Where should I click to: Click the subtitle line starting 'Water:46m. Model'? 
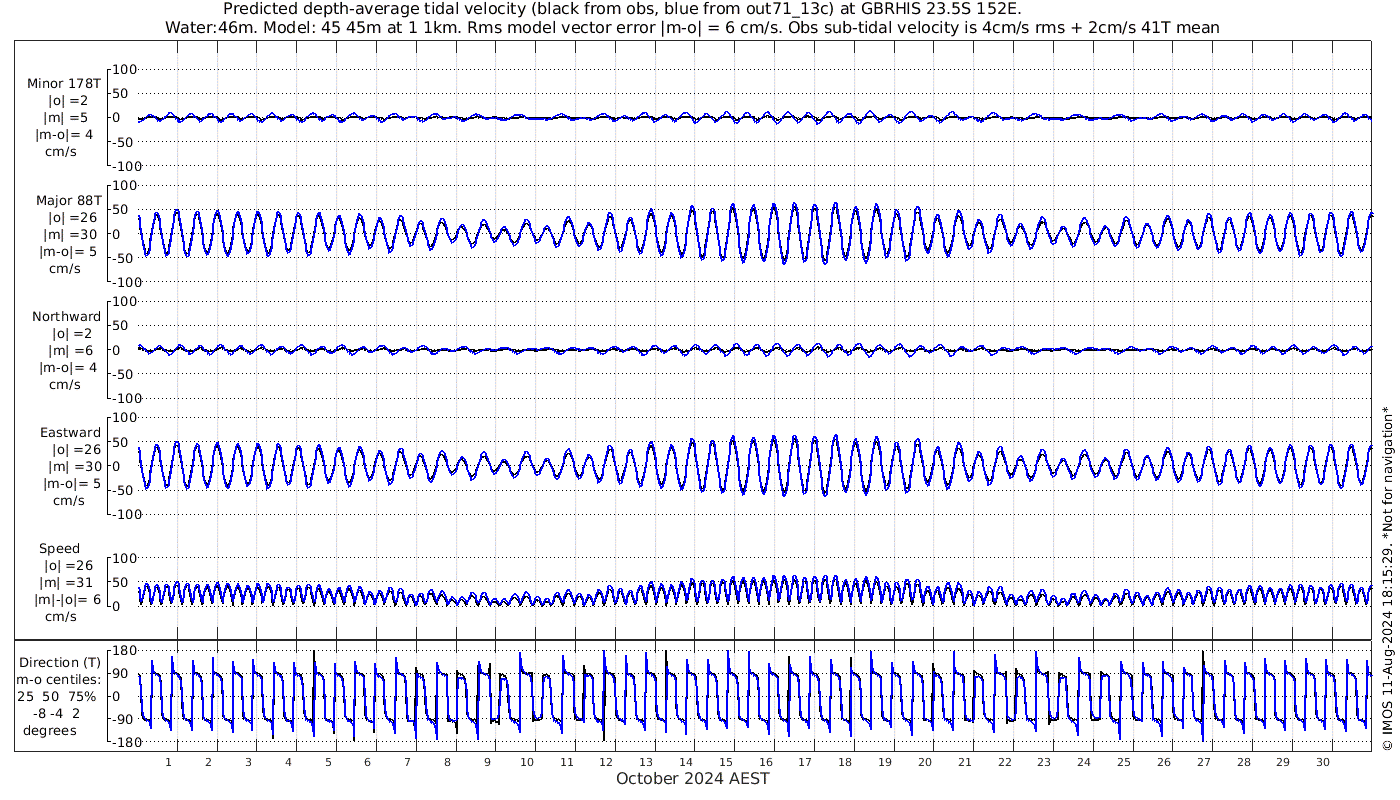coord(692,27)
